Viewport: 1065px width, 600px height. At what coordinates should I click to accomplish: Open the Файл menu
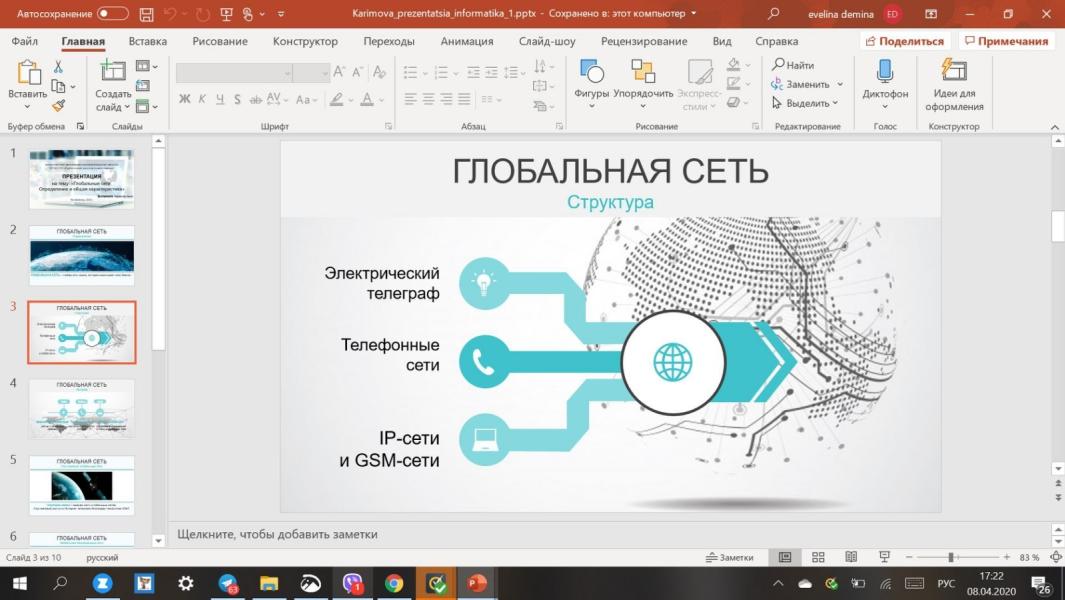pos(24,41)
